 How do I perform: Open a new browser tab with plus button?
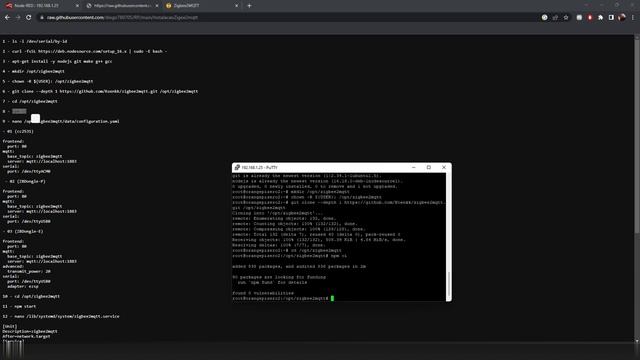click(x=249, y=6)
